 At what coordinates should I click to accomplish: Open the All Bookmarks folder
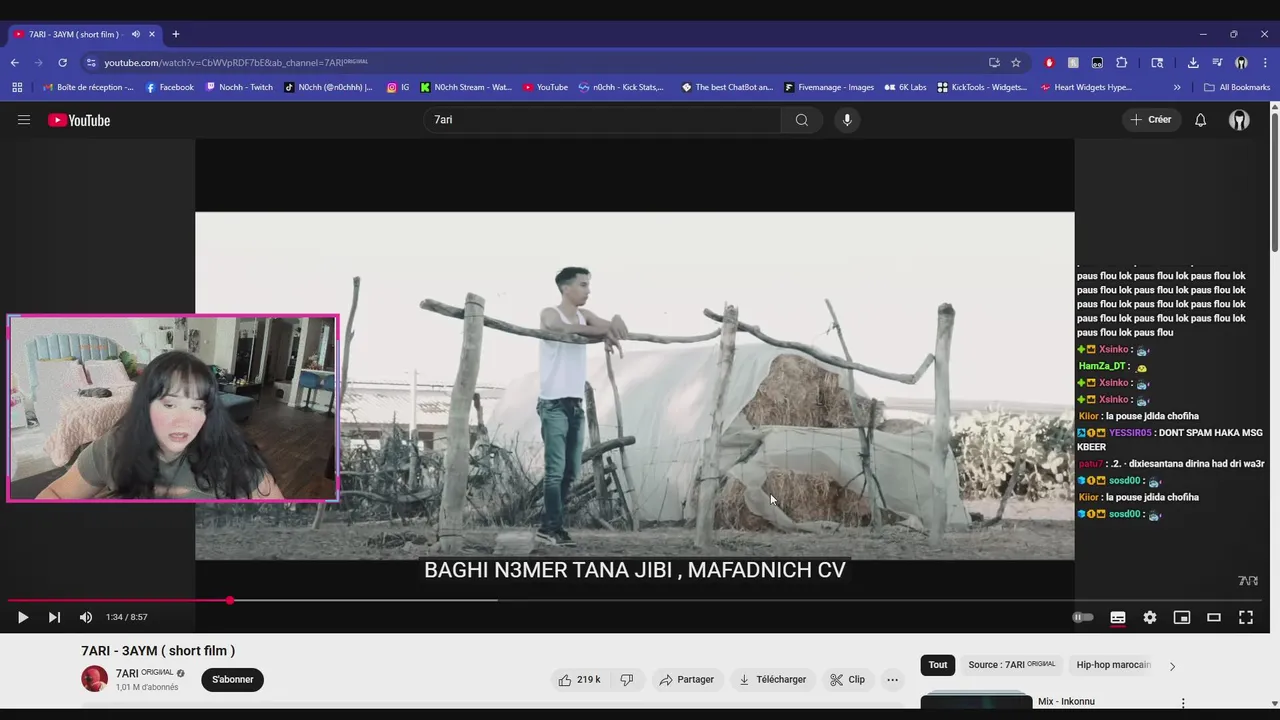coord(1237,87)
